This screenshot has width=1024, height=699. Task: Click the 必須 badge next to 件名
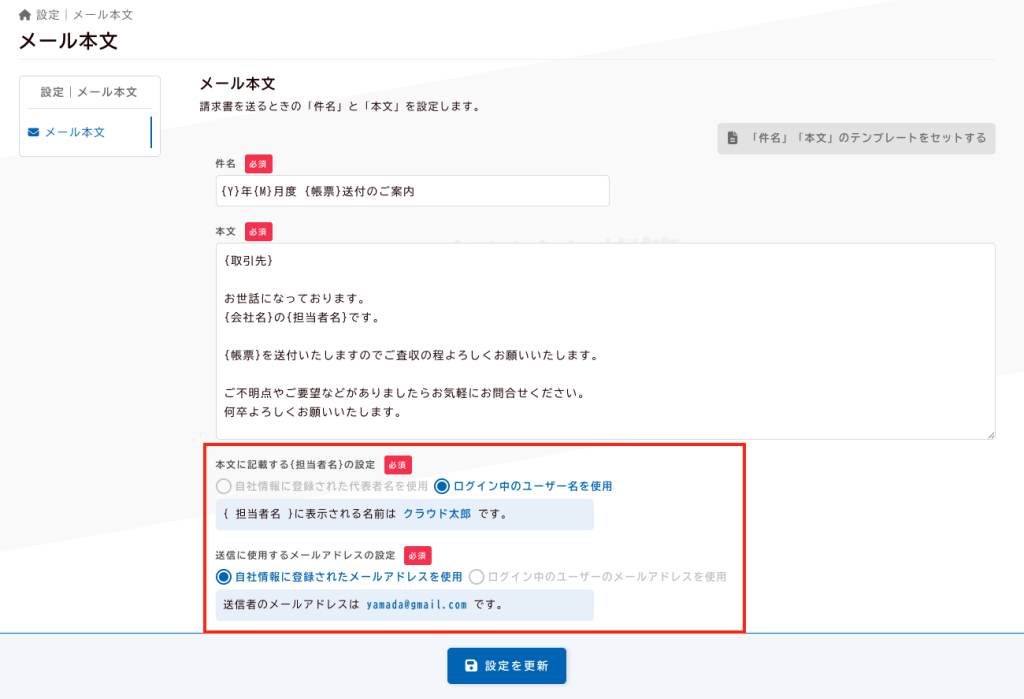pos(258,163)
